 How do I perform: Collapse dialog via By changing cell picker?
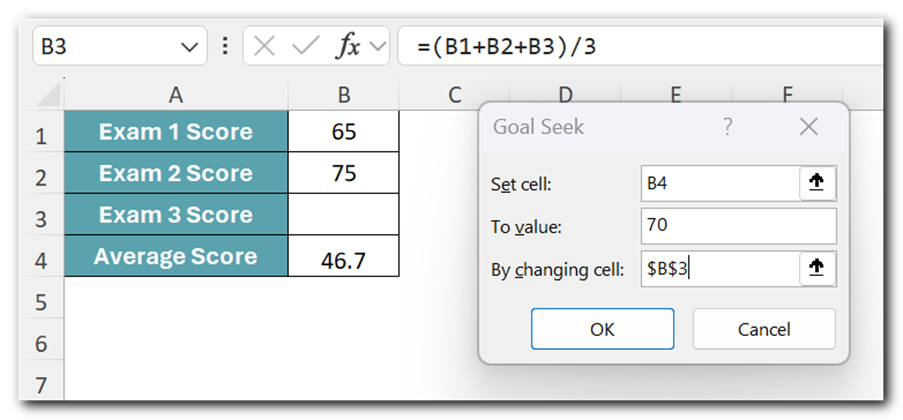818,268
